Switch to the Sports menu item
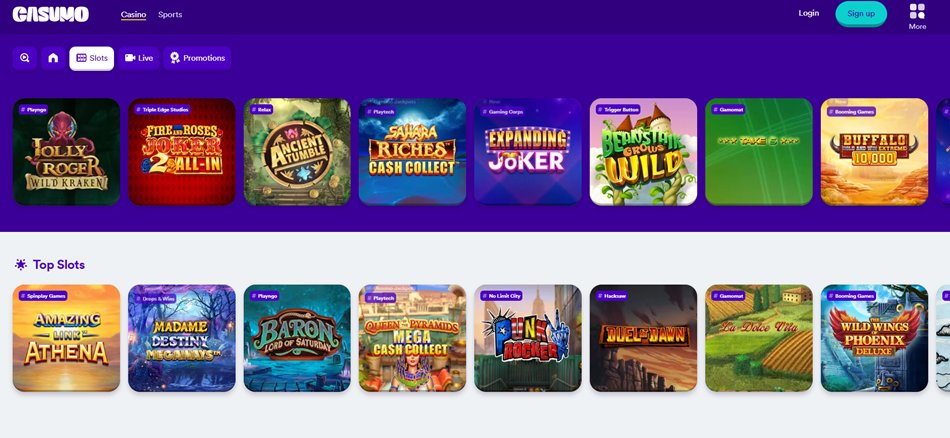This screenshot has width=950, height=438. click(170, 15)
